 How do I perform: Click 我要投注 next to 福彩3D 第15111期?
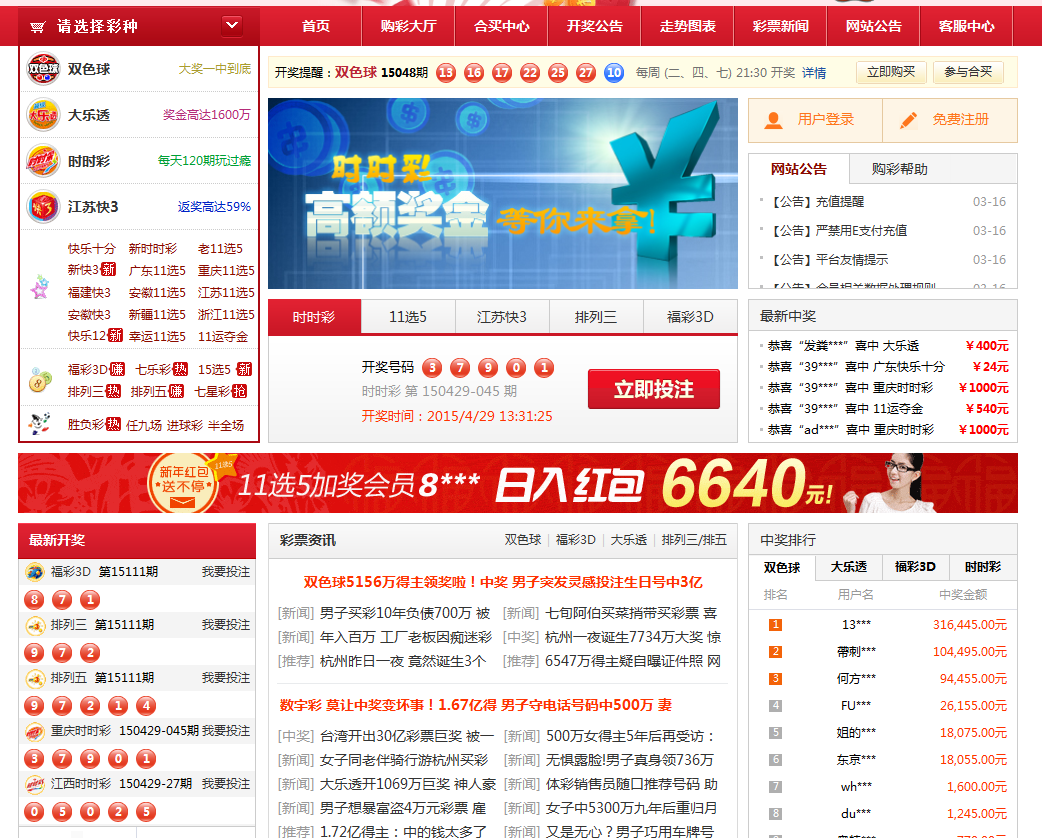[226, 572]
